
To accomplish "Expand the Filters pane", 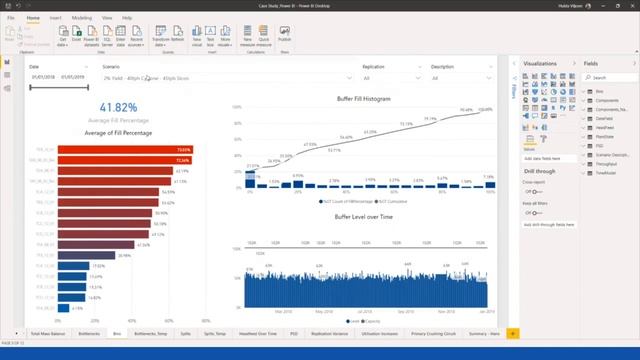I will (514, 64).
